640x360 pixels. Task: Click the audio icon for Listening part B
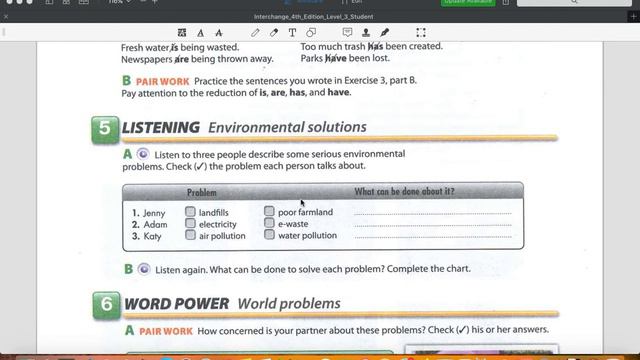144,269
